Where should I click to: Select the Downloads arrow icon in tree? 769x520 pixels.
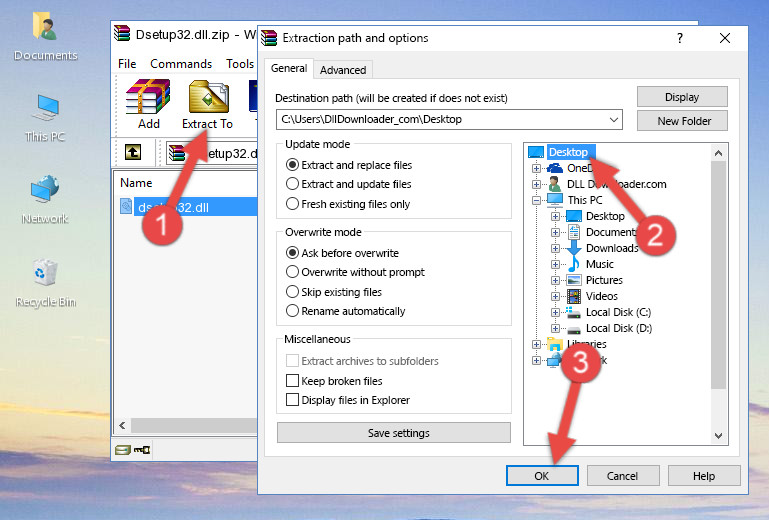pyautogui.click(x=574, y=248)
